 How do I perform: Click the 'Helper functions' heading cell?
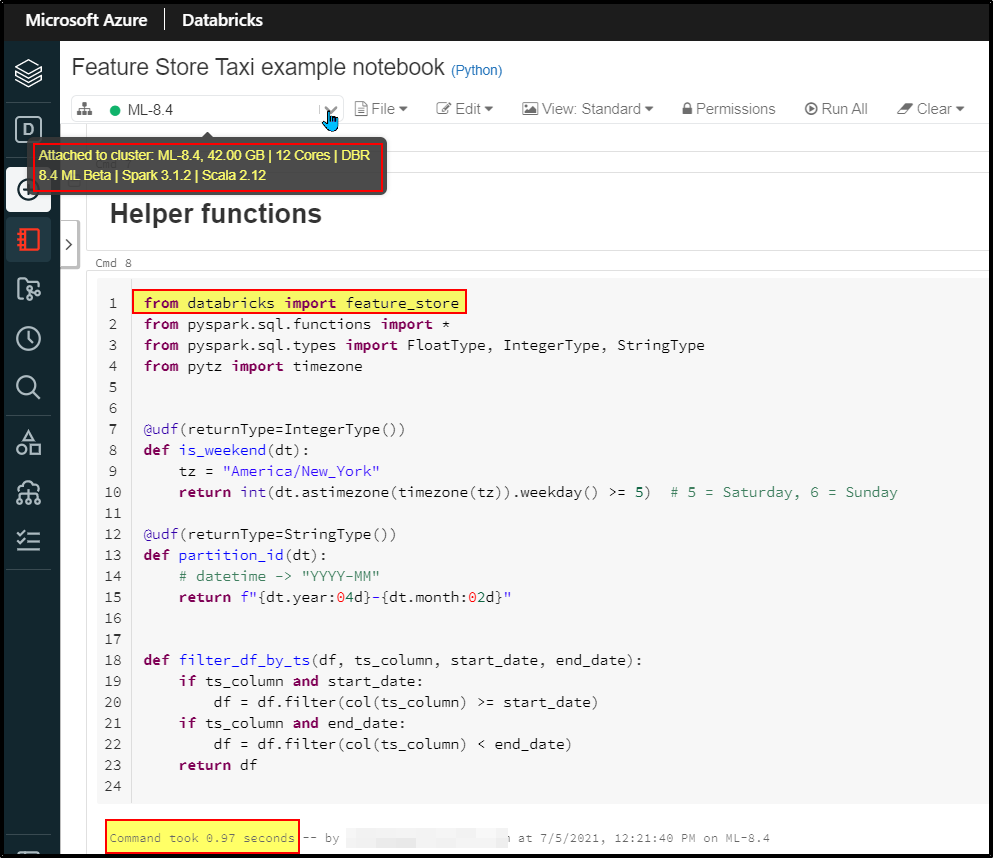tap(215, 214)
